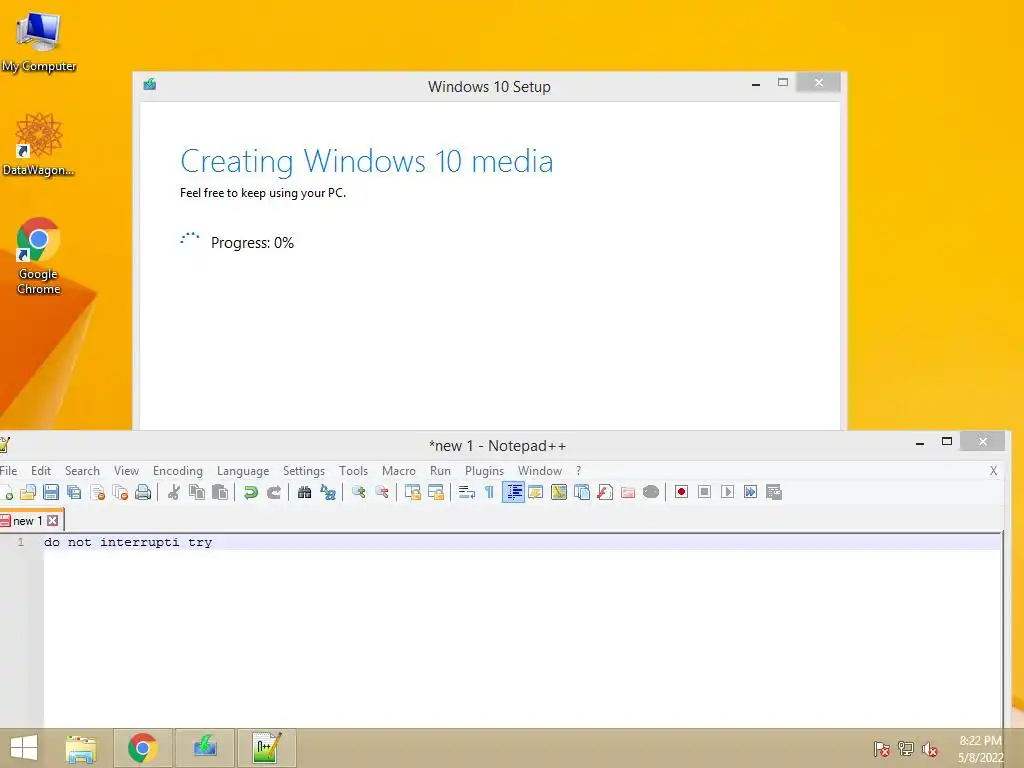Paste clipboard using the Paste icon
The width and height of the screenshot is (1024, 768).
(220, 492)
